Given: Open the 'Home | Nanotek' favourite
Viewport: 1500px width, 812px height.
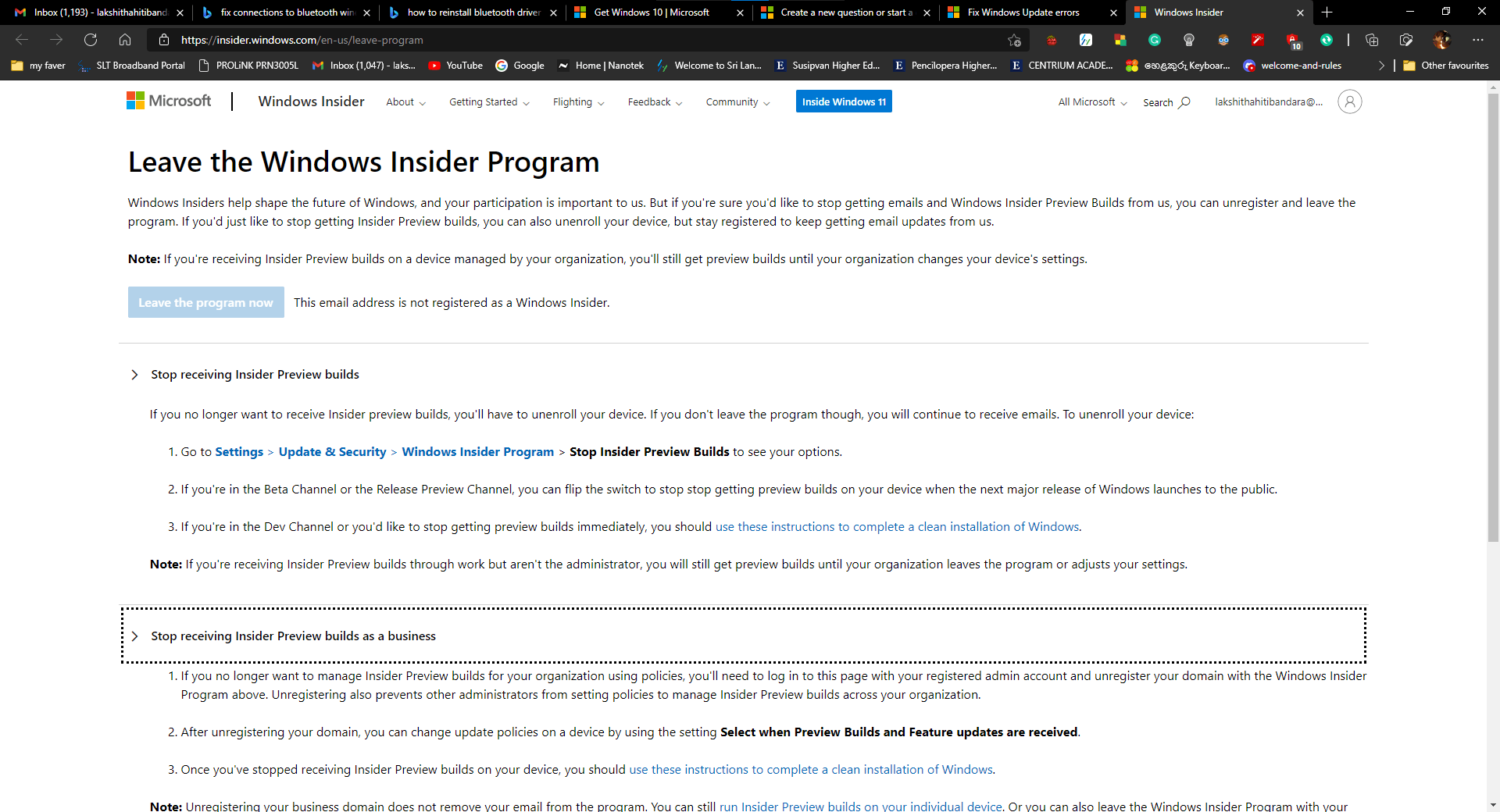Looking at the screenshot, I should pos(601,66).
